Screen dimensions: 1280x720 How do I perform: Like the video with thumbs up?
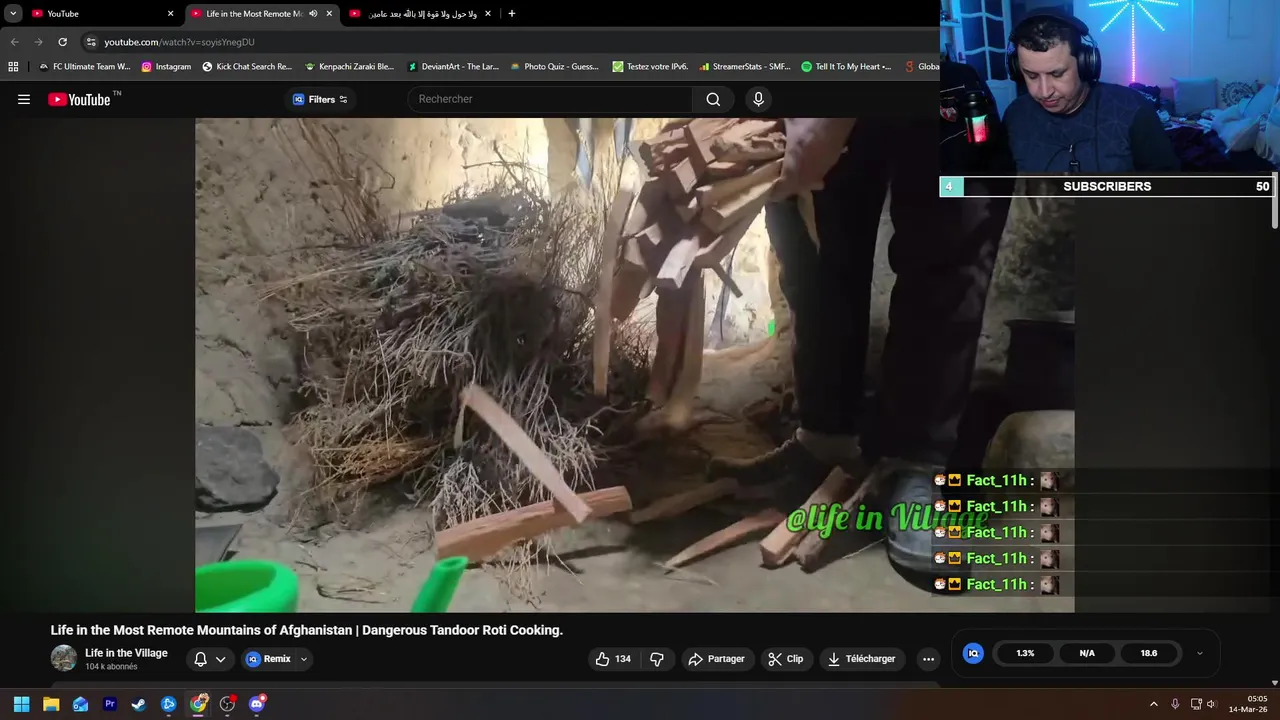(x=613, y=659)
